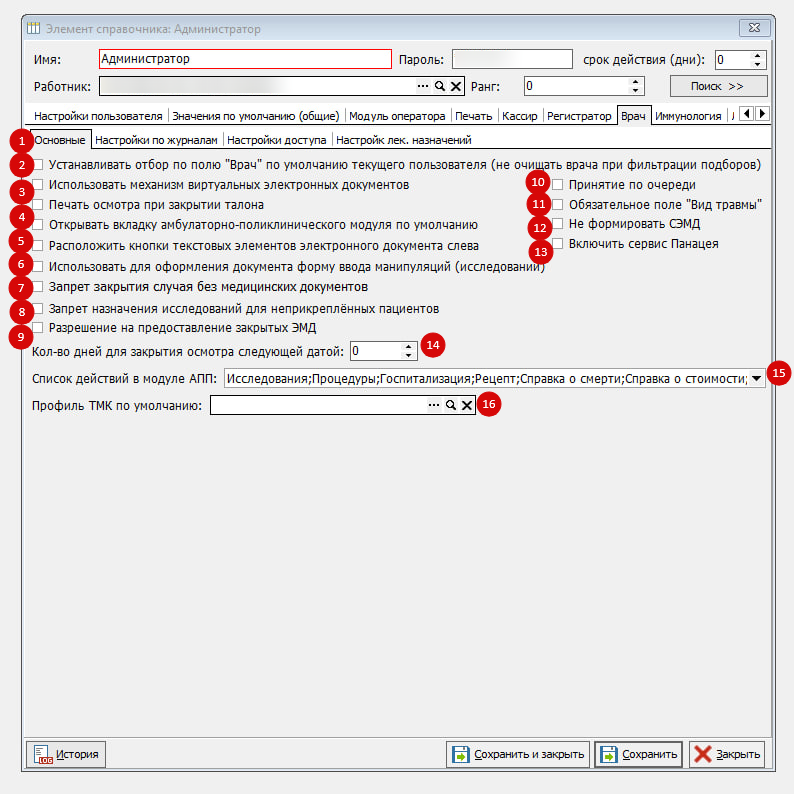Decrease Ранг value

tap(635, 91)
